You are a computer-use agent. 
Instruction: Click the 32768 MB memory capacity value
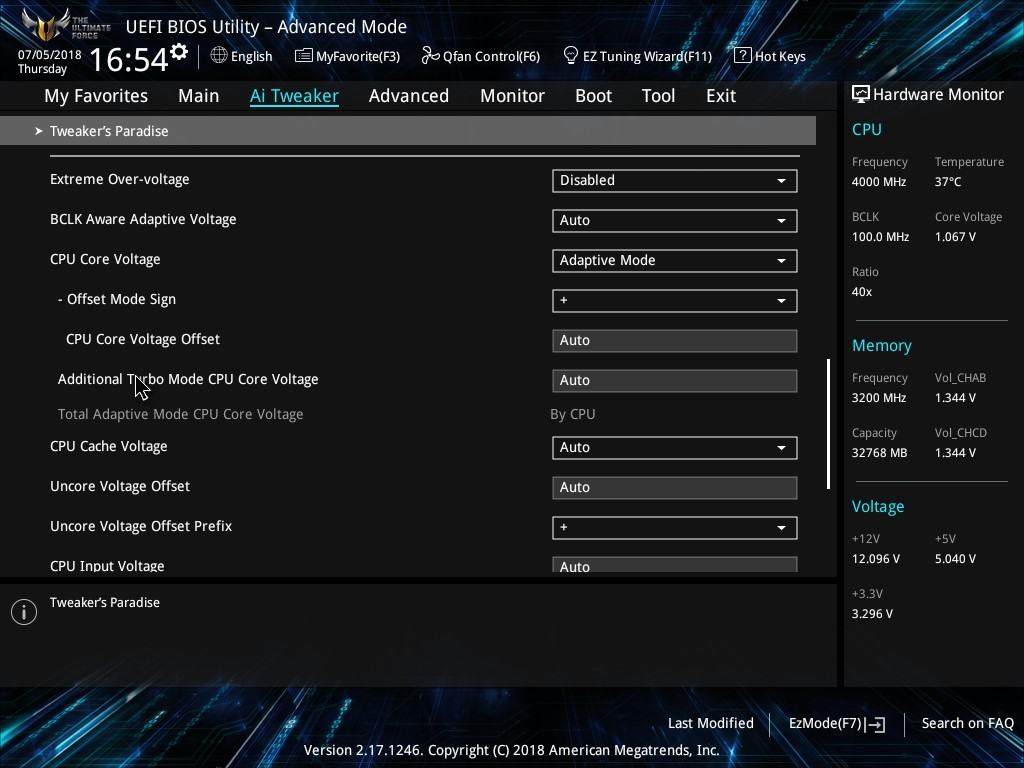(x=879, y=453)
